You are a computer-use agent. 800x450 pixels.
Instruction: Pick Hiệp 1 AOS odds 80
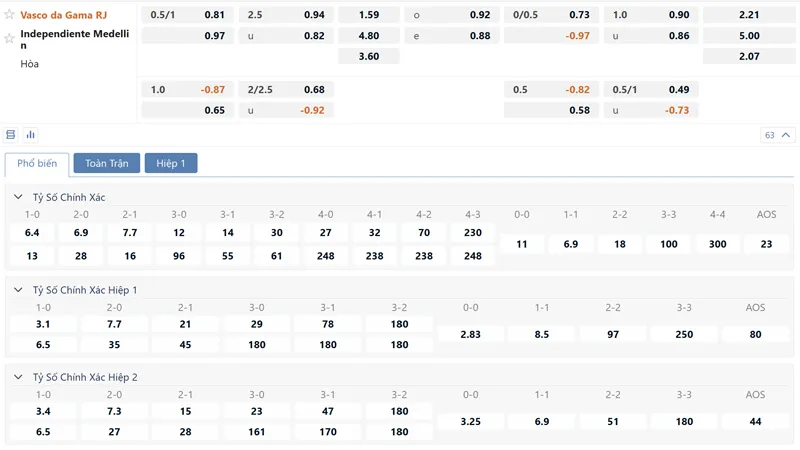(x=756, y=334)
